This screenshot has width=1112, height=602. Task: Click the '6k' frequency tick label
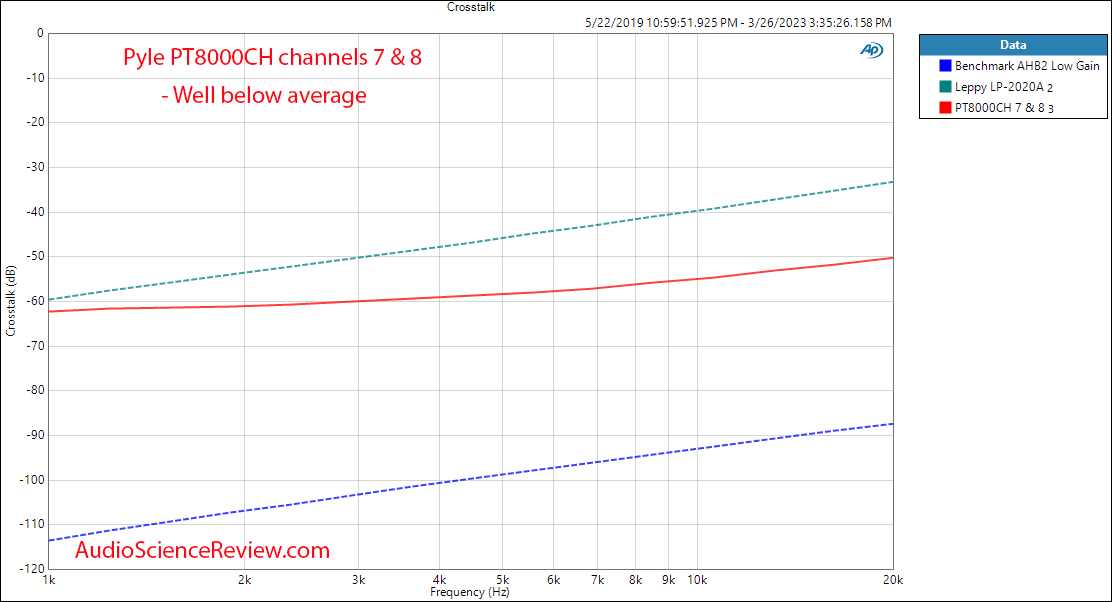tap(554, 580)
